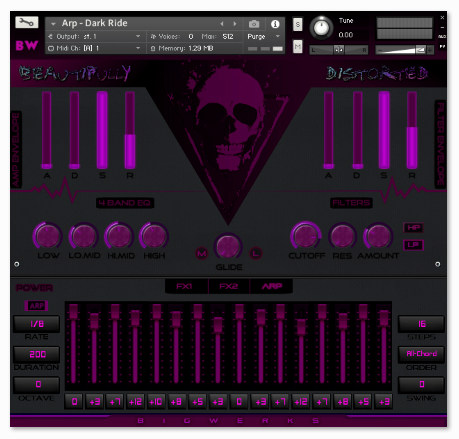The width and height of the screenshot is (459, 439).
Task: Adjust the Tune knob
Action: (321, 28)
